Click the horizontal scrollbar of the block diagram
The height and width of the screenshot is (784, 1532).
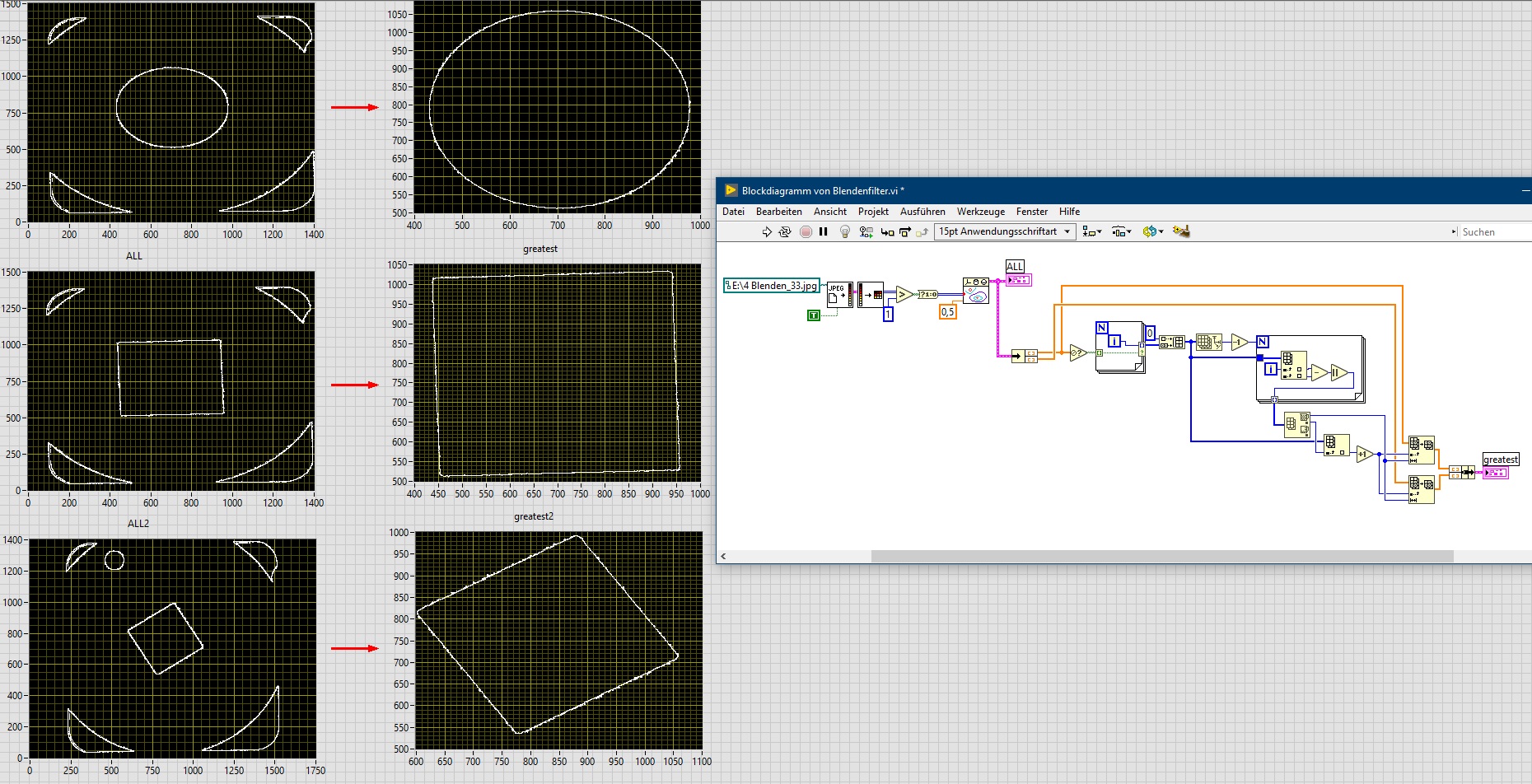(1161, 557)
